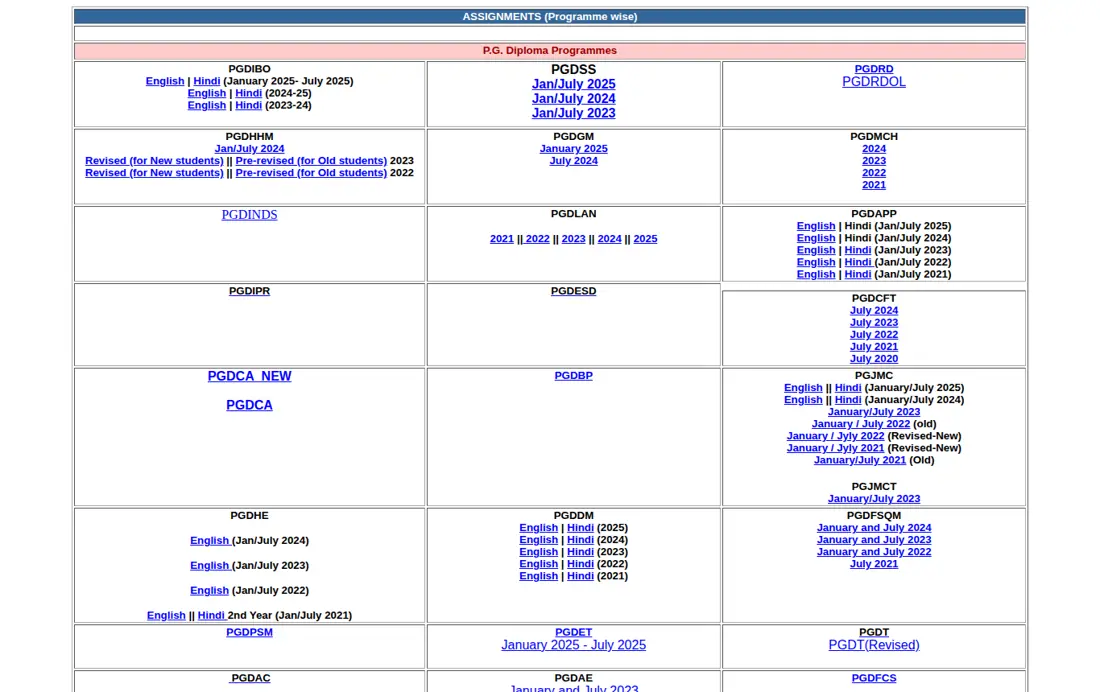
Task: Open PGJMC January / July 2022 (old) link
Action: click(x=860, y=424)
